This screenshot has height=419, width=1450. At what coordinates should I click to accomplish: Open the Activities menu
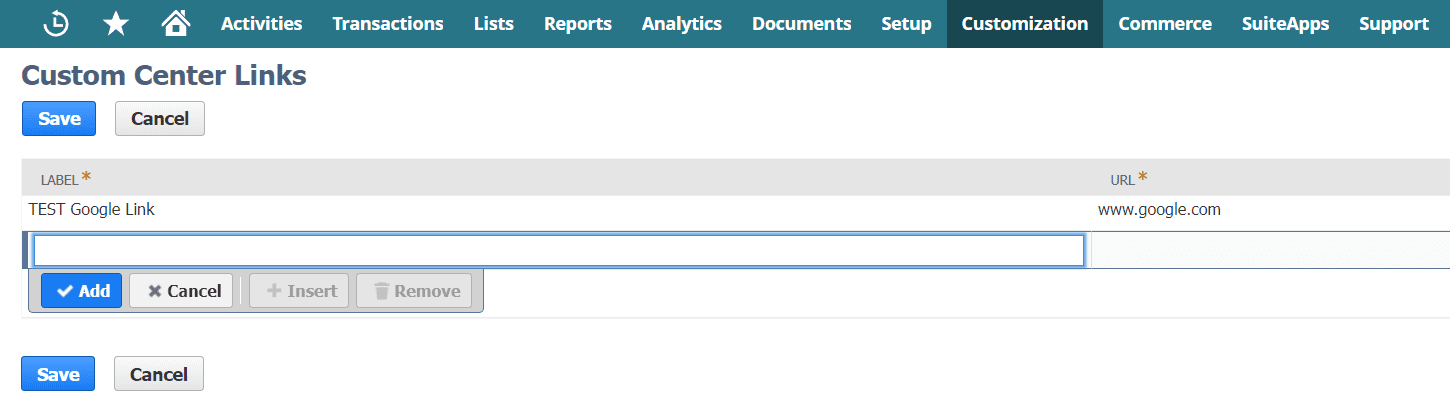coord(261,24)
